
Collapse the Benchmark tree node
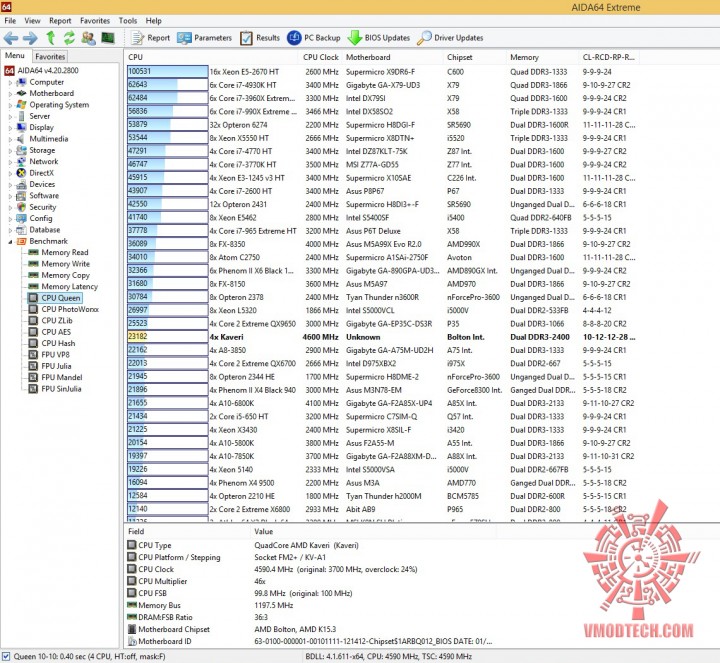click(10, 242)
